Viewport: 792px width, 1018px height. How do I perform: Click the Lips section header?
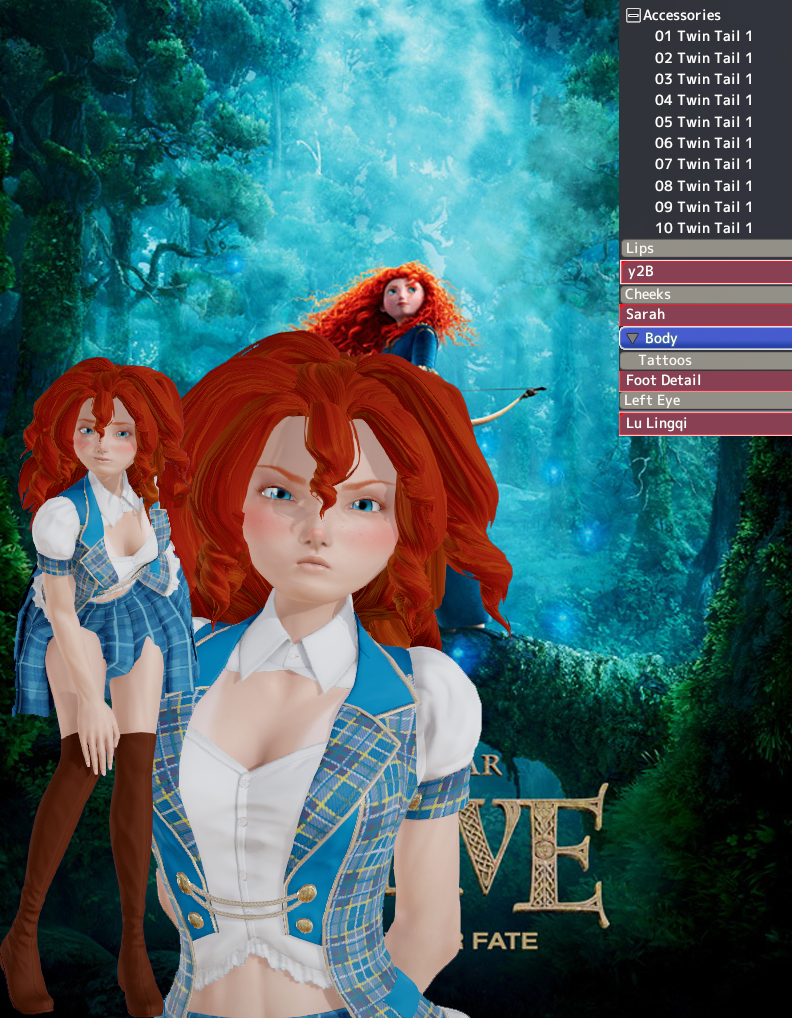706,248
